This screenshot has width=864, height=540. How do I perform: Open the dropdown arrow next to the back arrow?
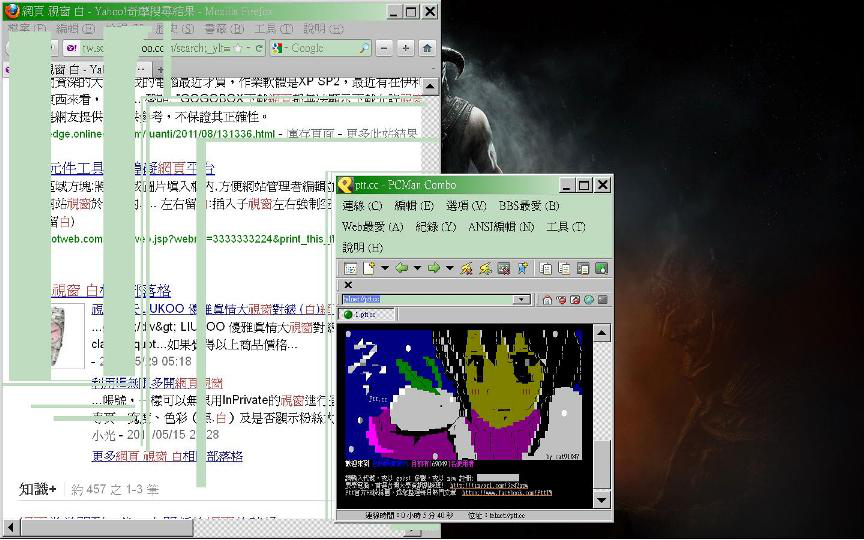(x=417, y=268)
